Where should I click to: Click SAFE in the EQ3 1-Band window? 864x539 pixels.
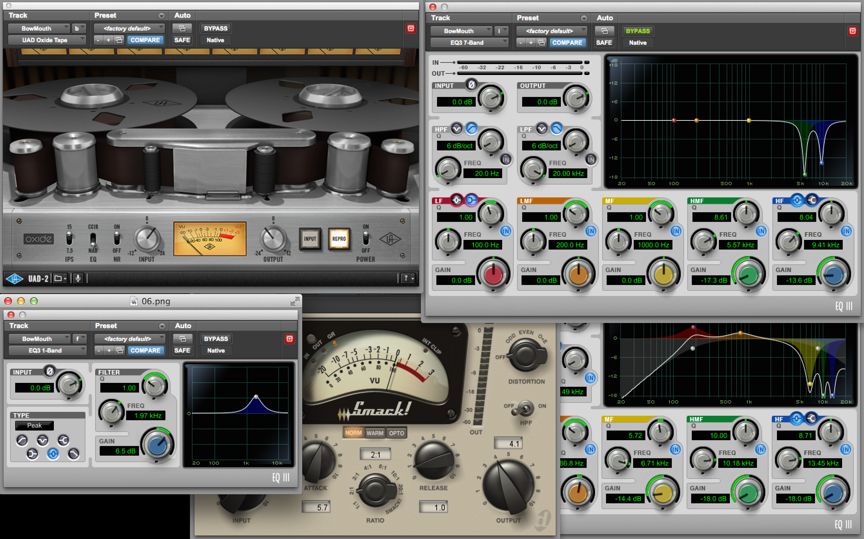pyautogui.click(x=182, y=351)
